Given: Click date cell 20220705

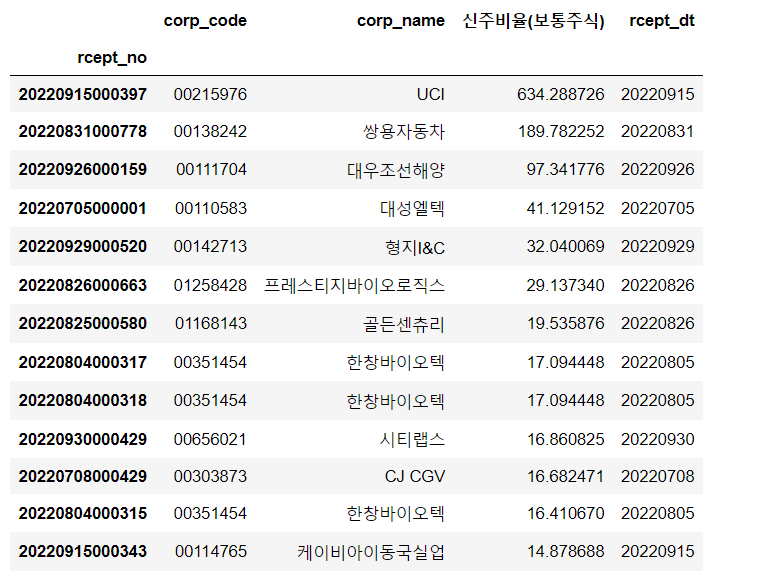Looking at the screenshot, I should click(x=658, y=208).
